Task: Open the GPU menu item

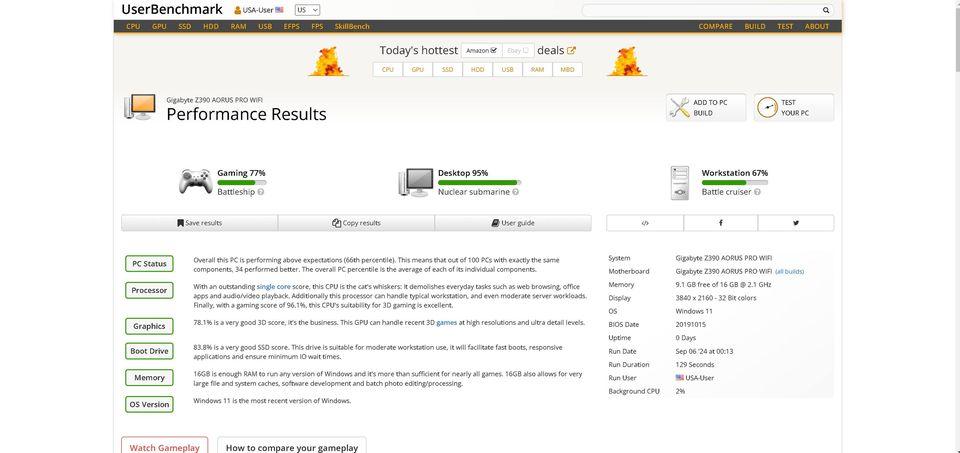Action: coord(159,26)
